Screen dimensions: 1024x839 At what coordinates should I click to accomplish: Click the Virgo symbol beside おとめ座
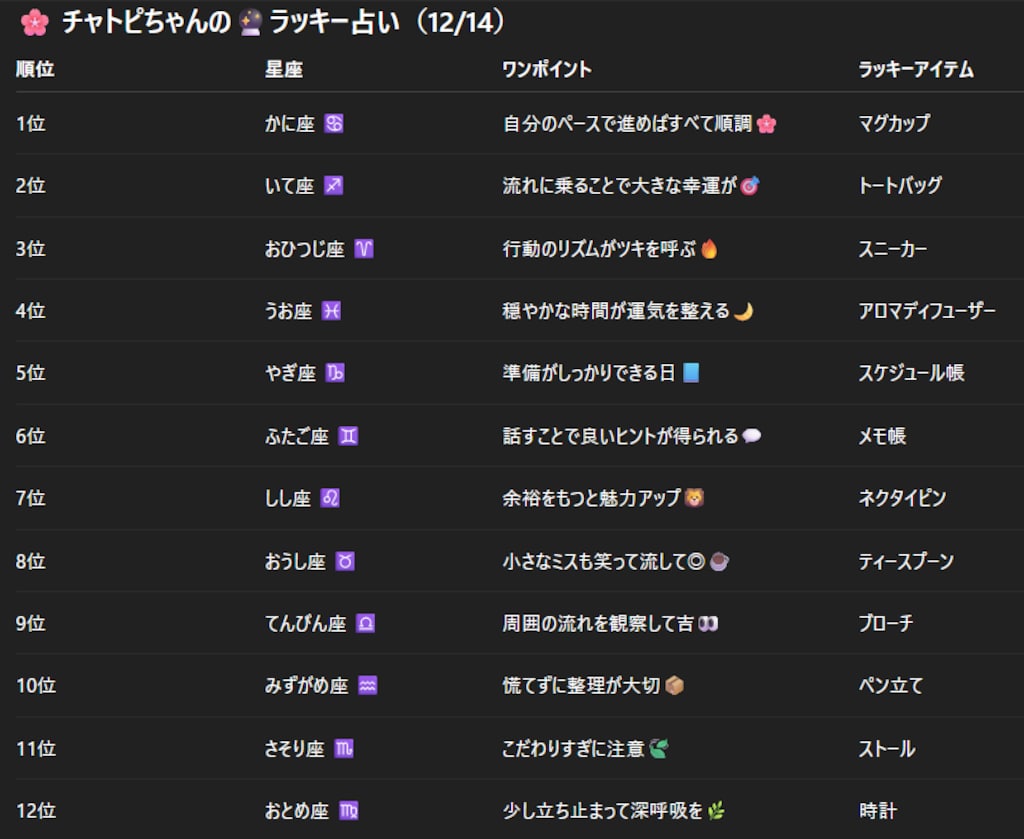(348, 811)
